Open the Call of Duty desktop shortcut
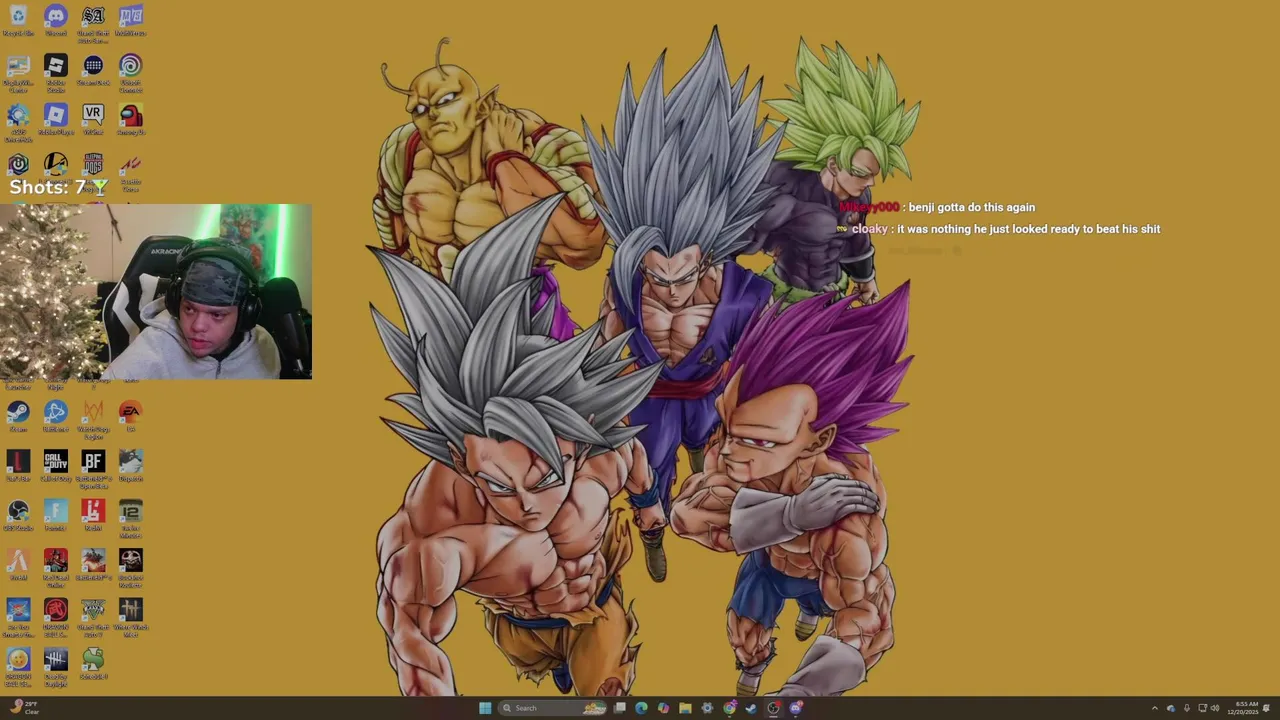 click(x=56, y=466)
